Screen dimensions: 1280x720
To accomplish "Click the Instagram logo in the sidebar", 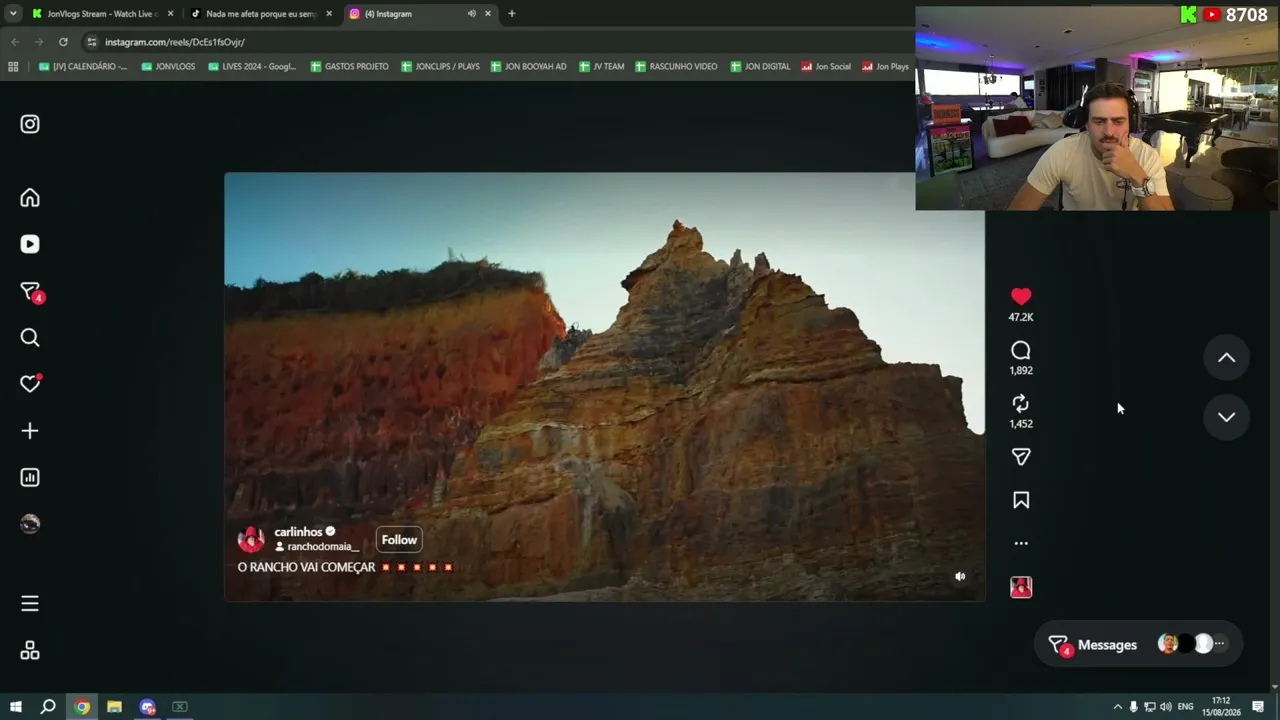I will pyautogui.click(x=30, y=124).
